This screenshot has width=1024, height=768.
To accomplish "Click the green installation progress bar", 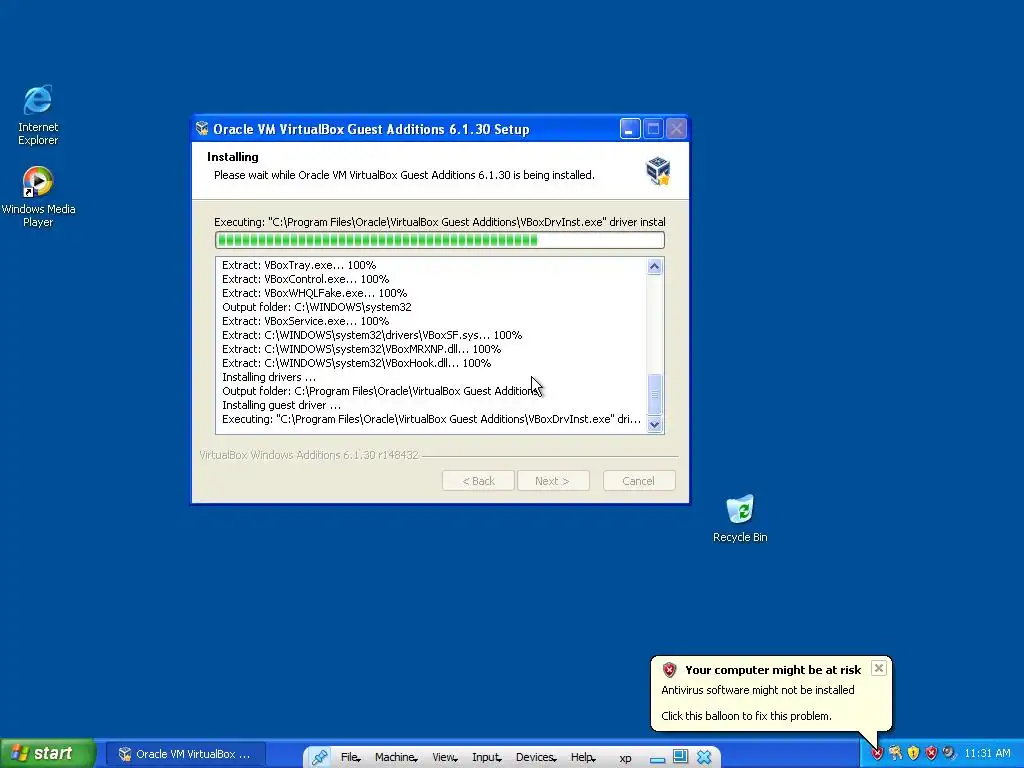I will point(440,240).
